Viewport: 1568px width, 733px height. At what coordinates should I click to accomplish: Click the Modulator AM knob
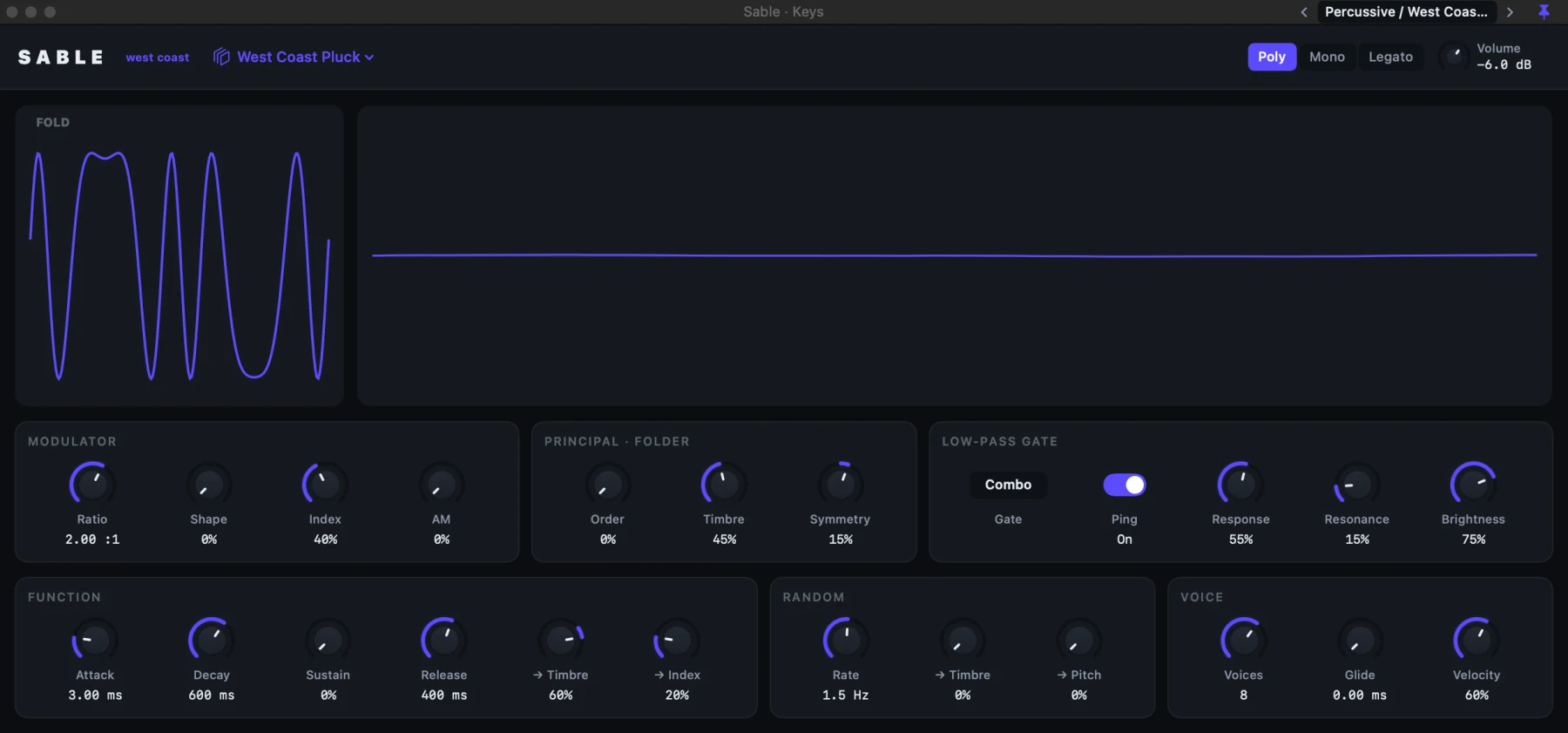tap(442, 484)
